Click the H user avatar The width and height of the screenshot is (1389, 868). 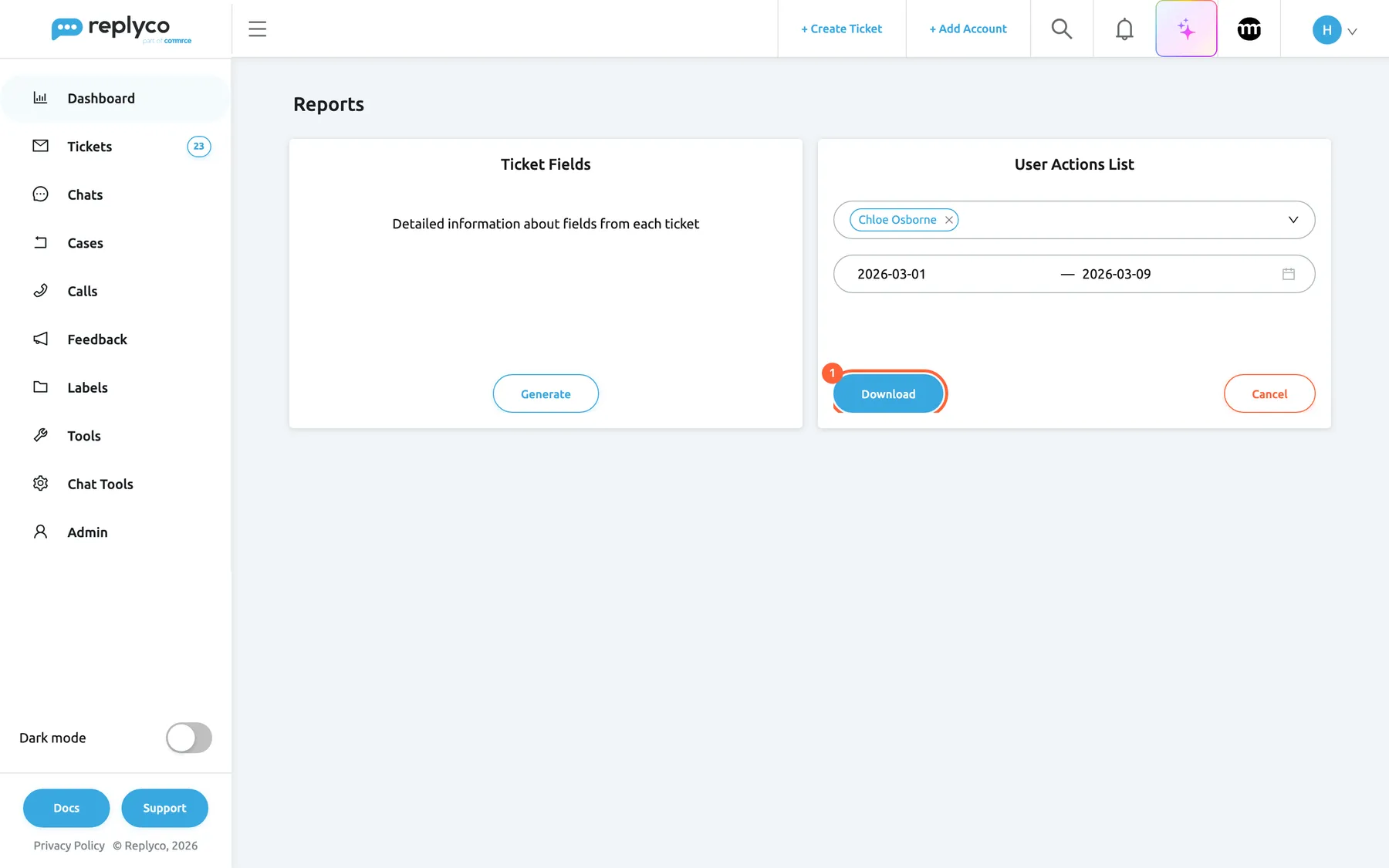tap(1326, 30)
